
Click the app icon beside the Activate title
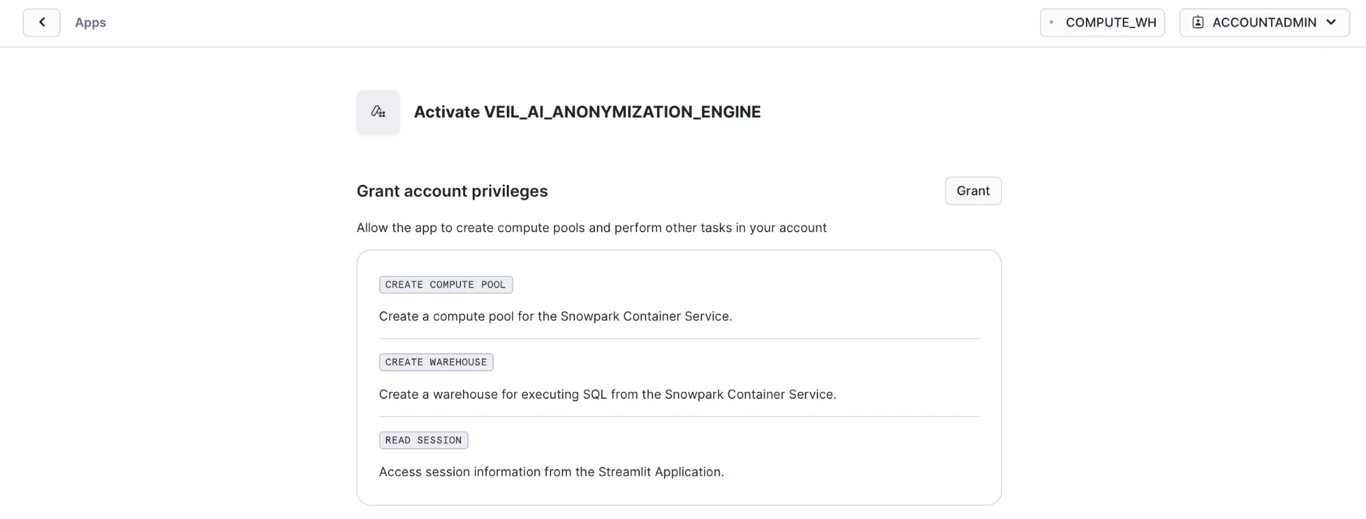[x=378, y=112]
